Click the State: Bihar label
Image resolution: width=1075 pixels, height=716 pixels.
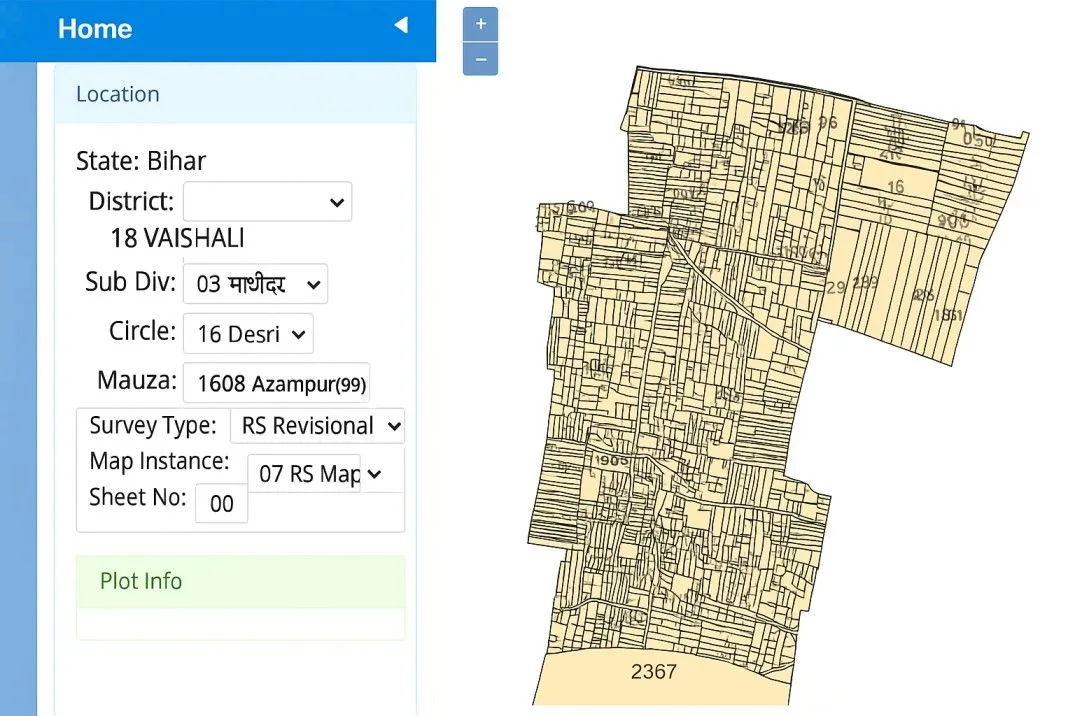(x=141, y=162)
